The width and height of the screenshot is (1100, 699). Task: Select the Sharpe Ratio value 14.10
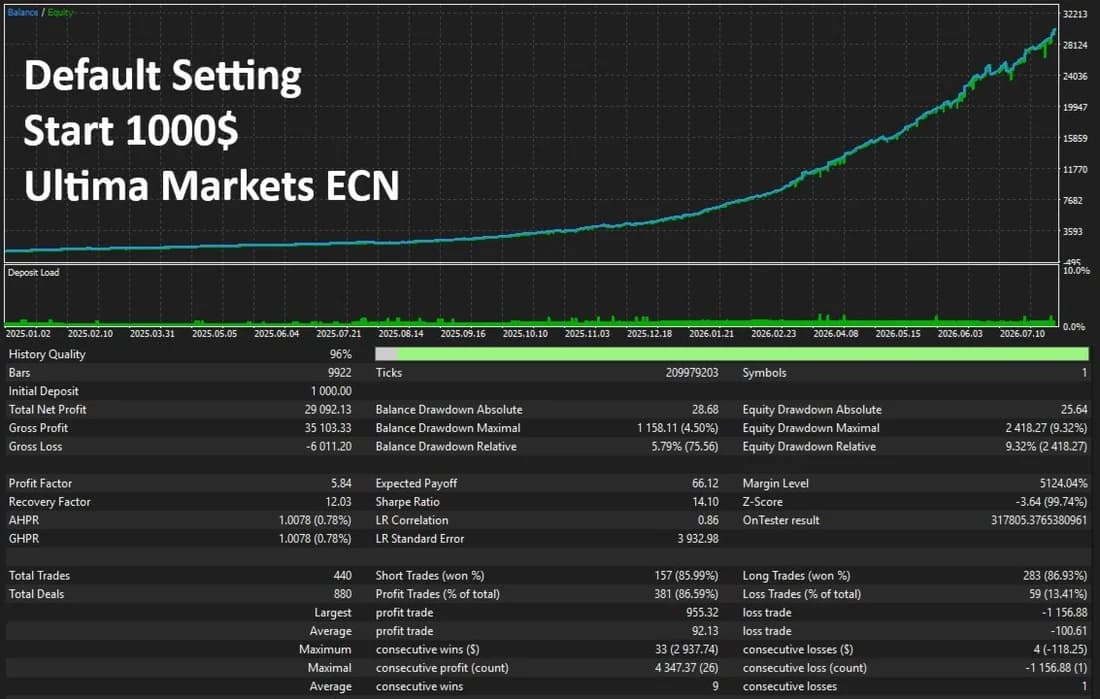[705, 502]
